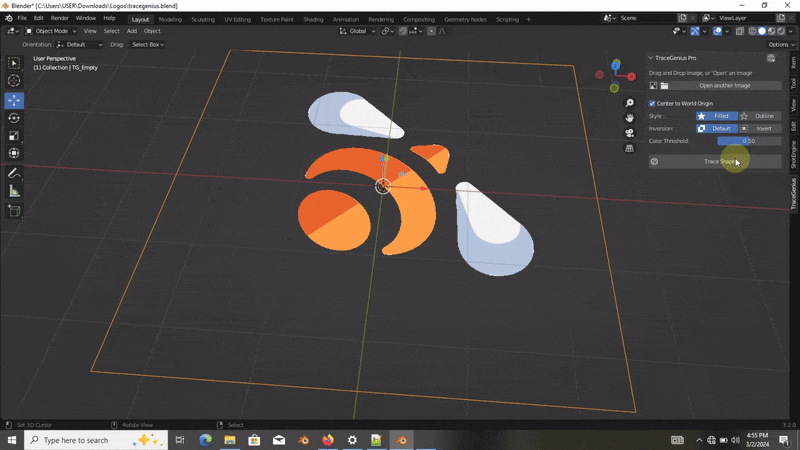Toggle snapping magnet in header
This screenshot has height=450, width=800.
pyautogui.click(x=403, y=31)
